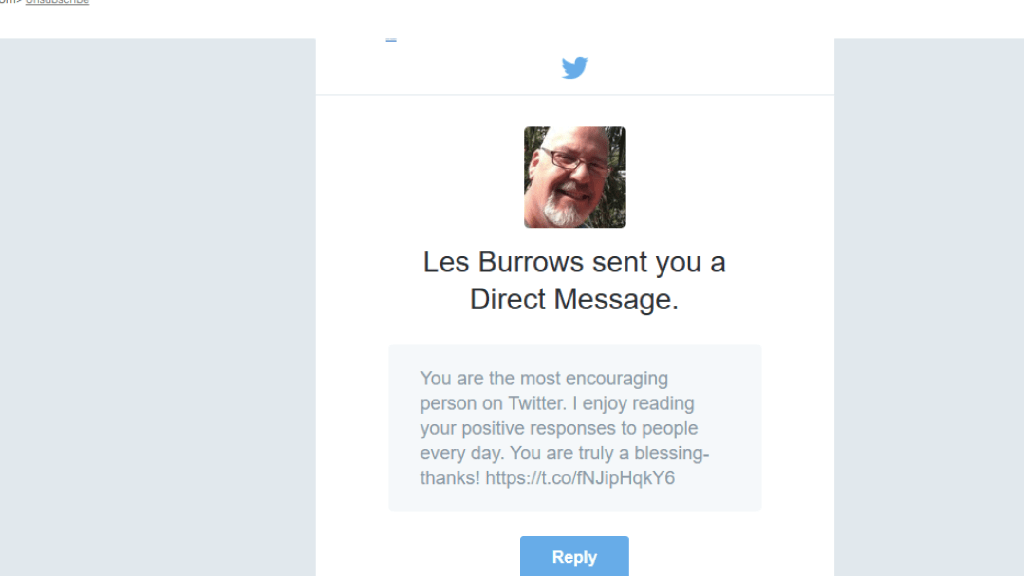1024x576 pixels.
Task: Click the gray margin right of email
Action: click(x=929, y=307)
